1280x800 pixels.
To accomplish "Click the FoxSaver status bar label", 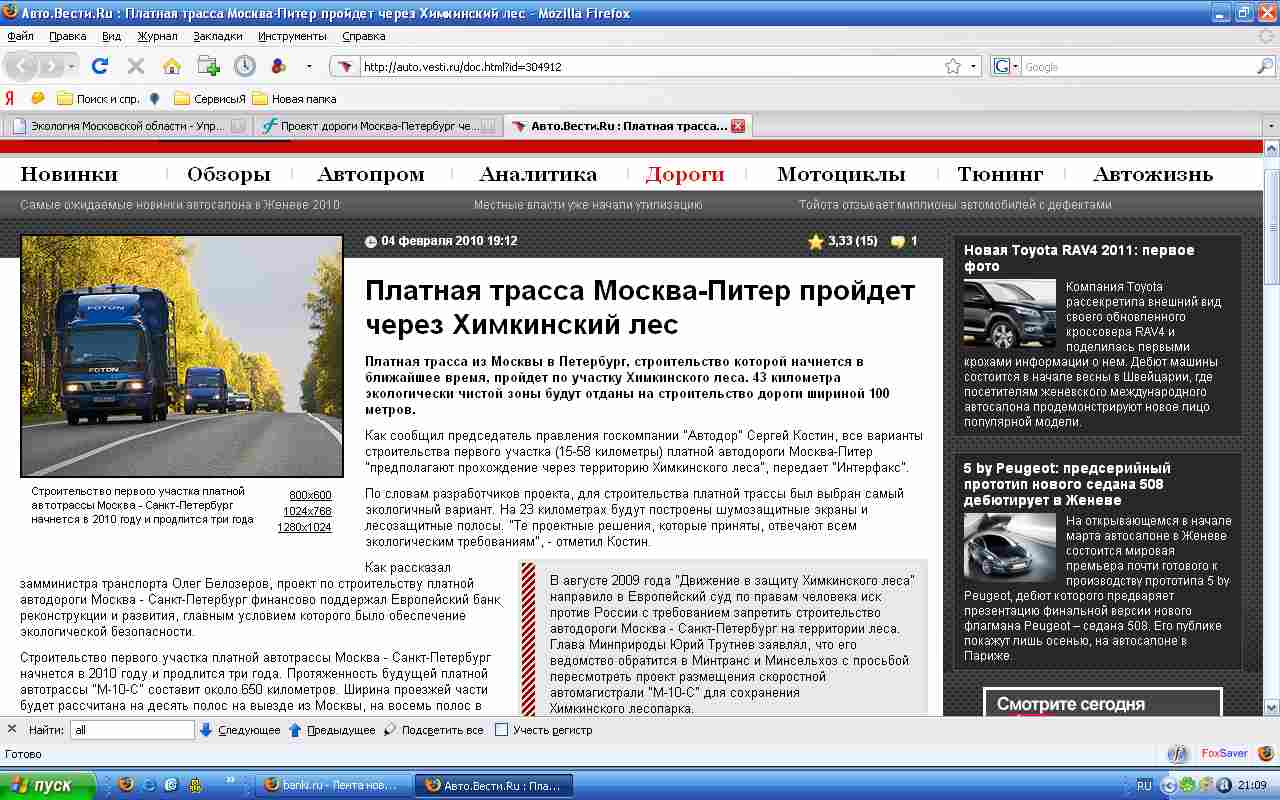I will [1225, 754].
